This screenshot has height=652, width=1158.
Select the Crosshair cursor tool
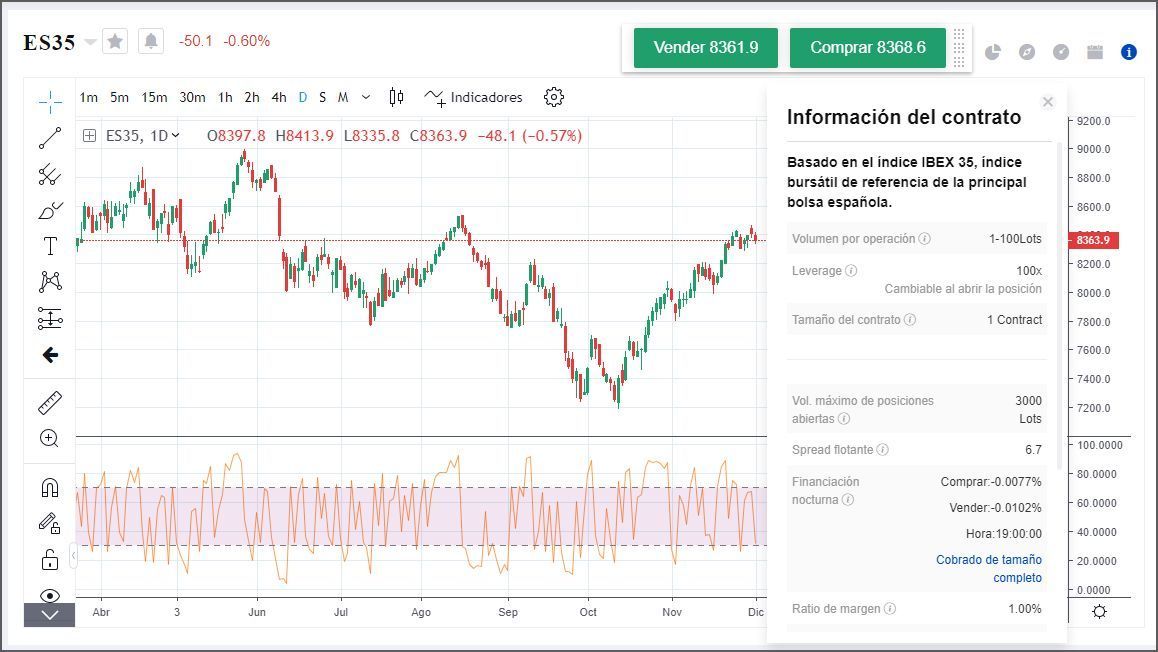click(47, 100)
